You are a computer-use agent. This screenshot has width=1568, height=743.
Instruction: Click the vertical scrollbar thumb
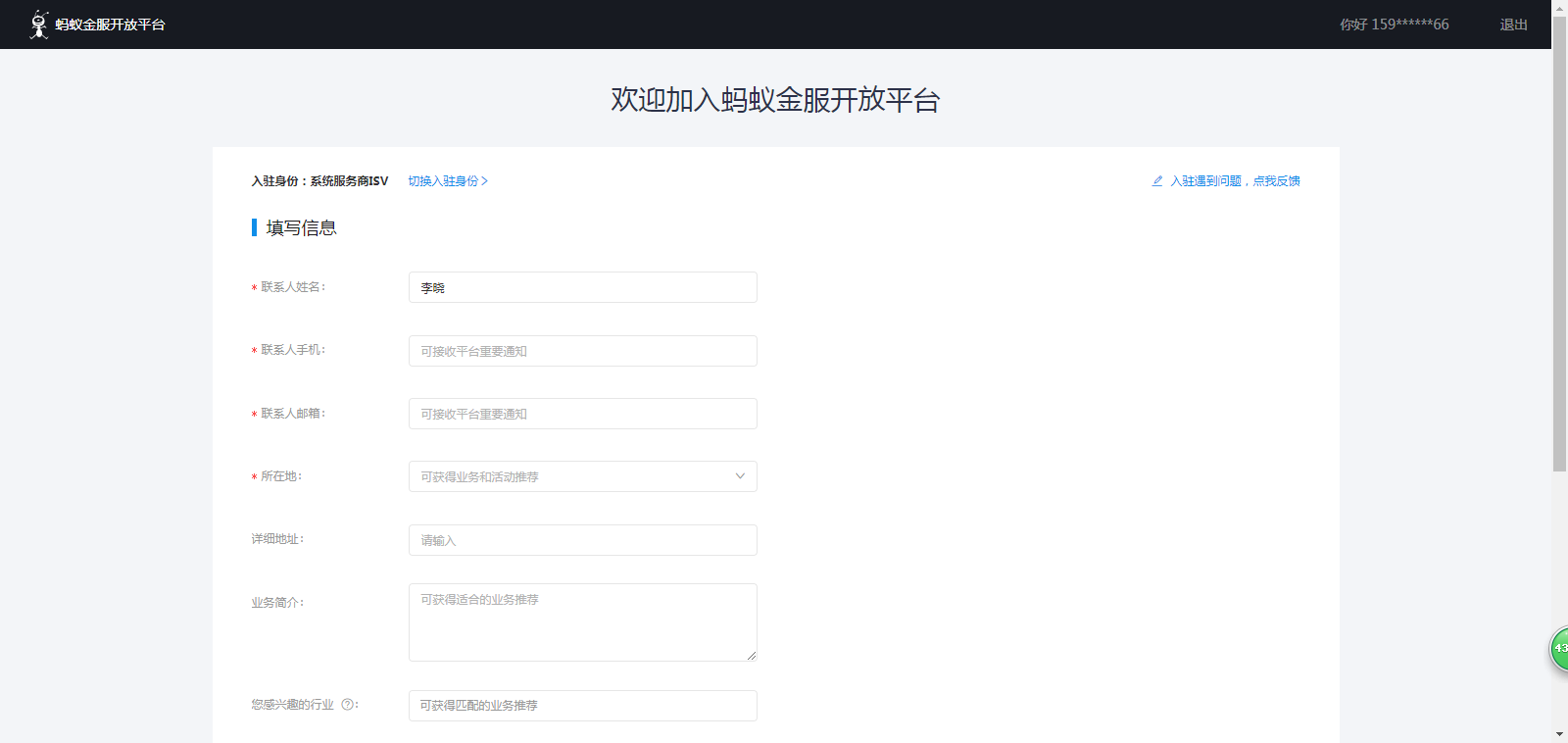pos(1559,245)
